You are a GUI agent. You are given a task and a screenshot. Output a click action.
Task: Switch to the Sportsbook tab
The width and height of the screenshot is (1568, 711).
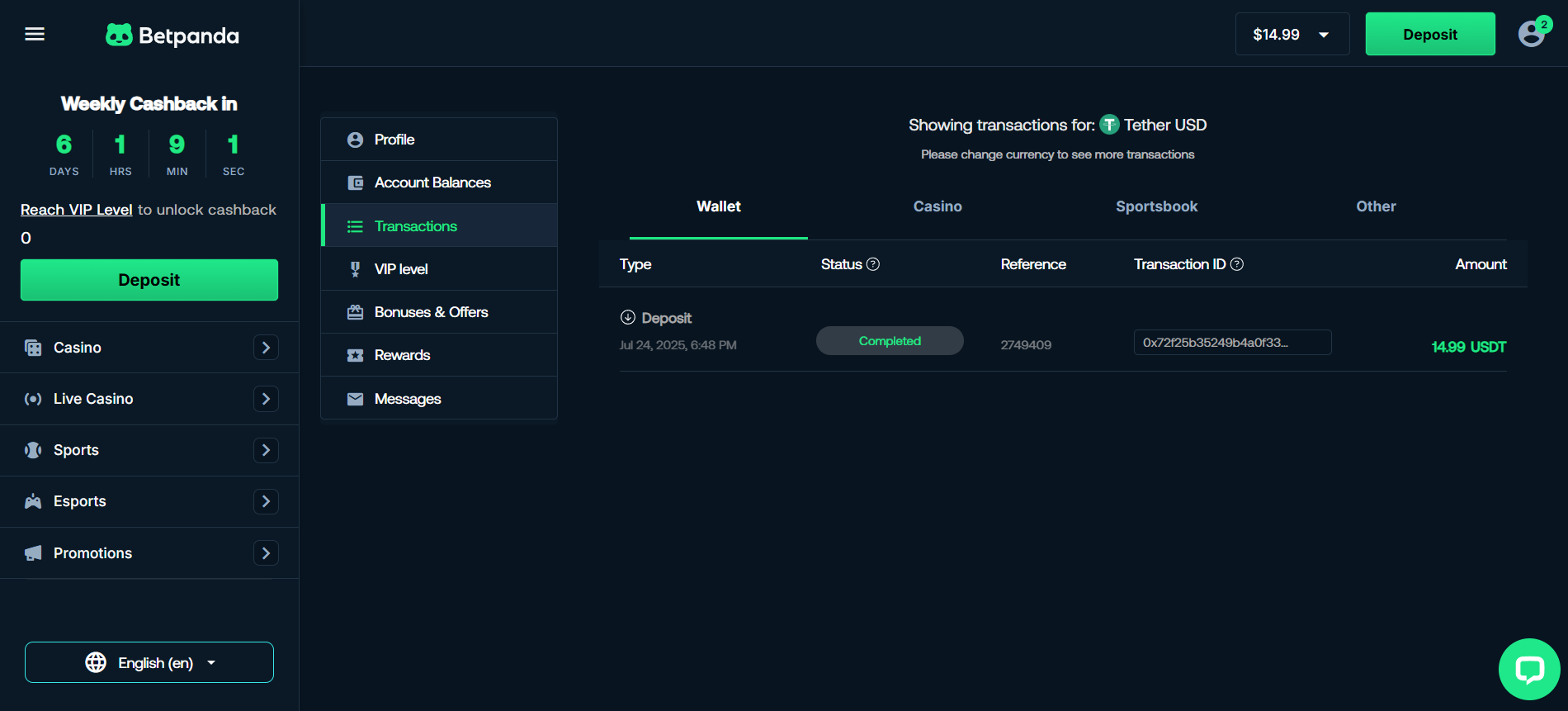coord(1156,206)
